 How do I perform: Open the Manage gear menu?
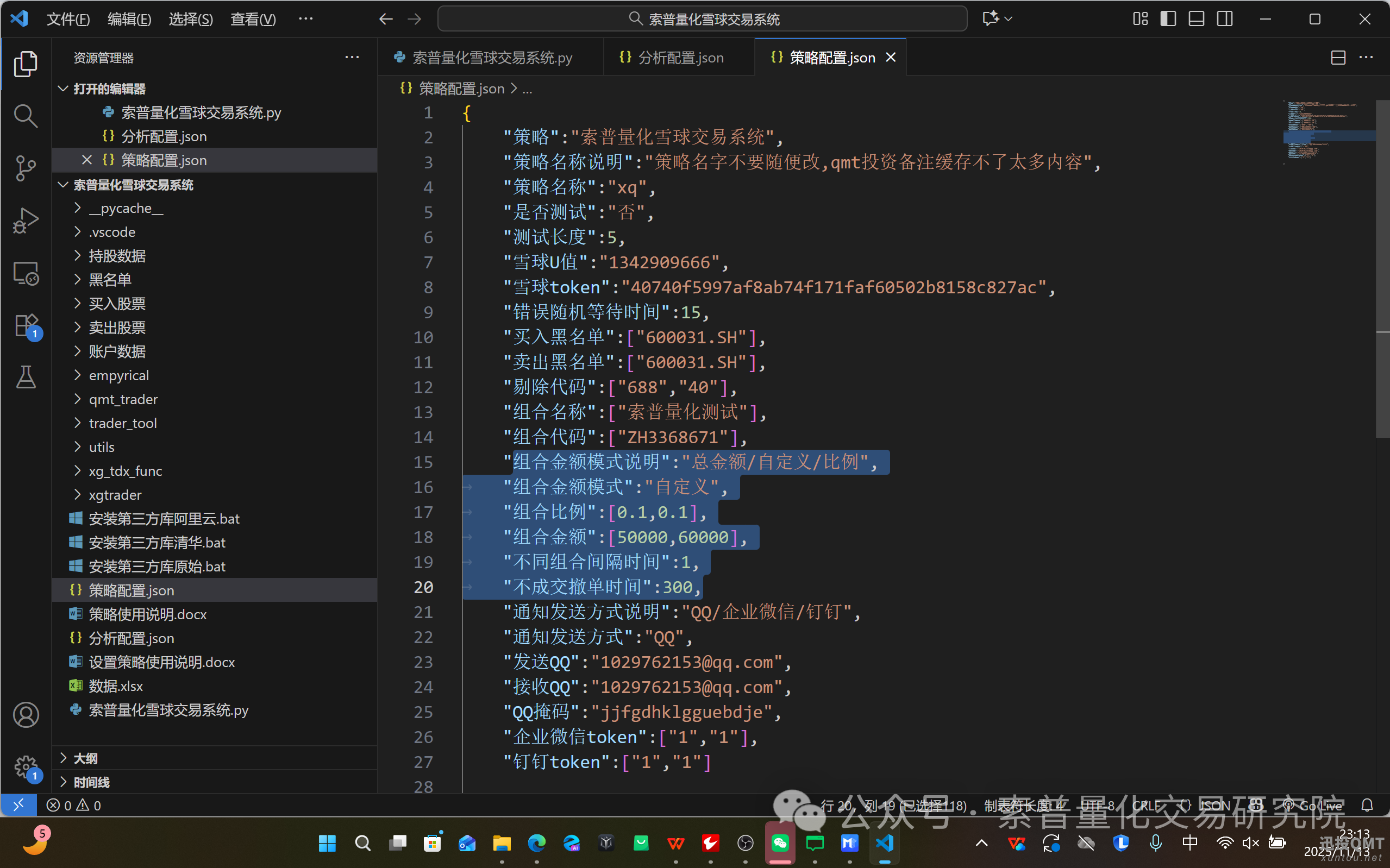(x=25, y=766)
